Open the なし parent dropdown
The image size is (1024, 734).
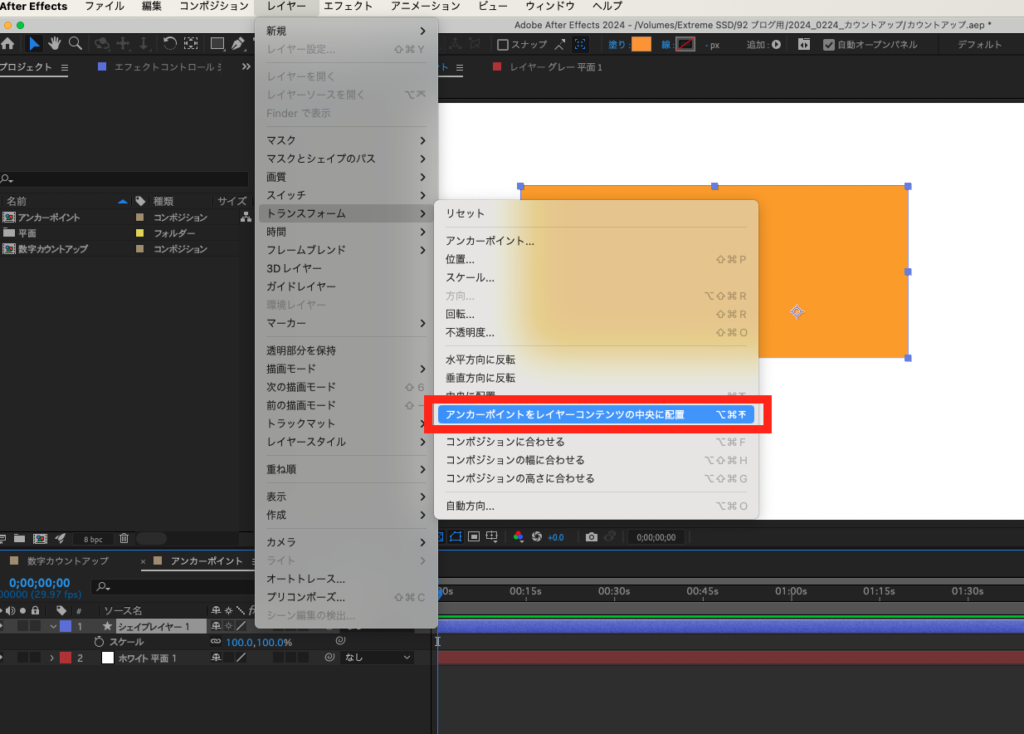click(377, 658)
